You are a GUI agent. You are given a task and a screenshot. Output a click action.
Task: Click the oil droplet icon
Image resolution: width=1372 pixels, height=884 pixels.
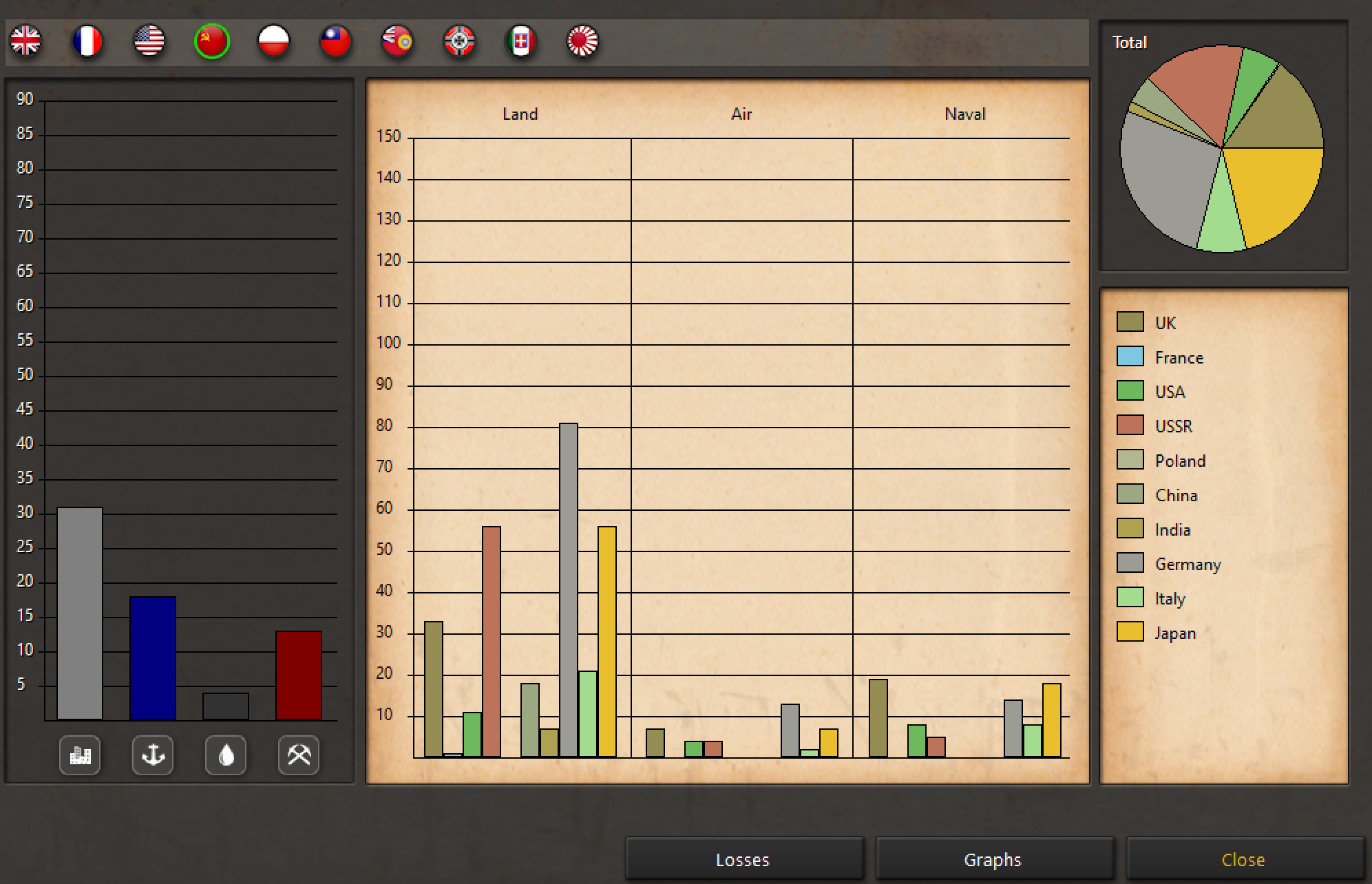pyautogui.click(x=226, y=755)
